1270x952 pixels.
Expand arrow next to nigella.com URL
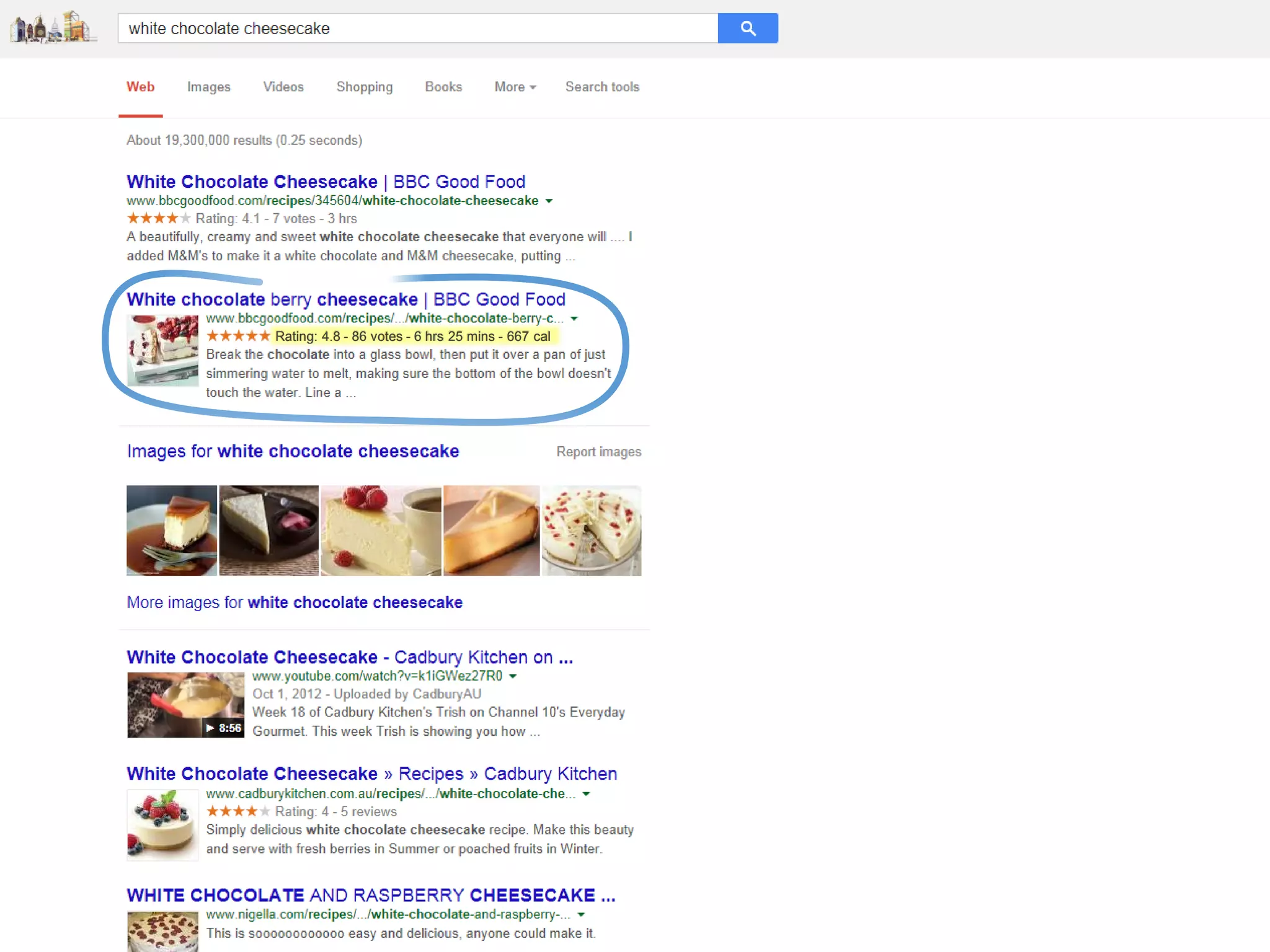581,915
